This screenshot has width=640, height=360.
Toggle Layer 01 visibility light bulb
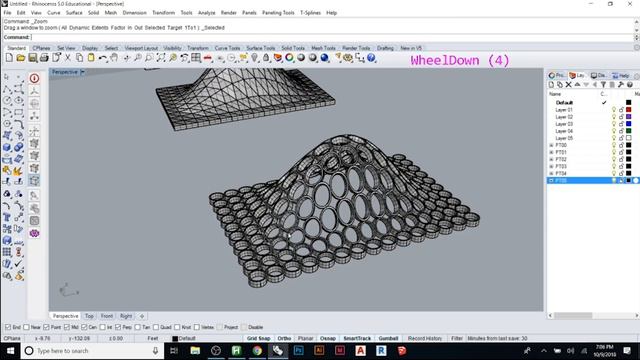coord(613,110)
